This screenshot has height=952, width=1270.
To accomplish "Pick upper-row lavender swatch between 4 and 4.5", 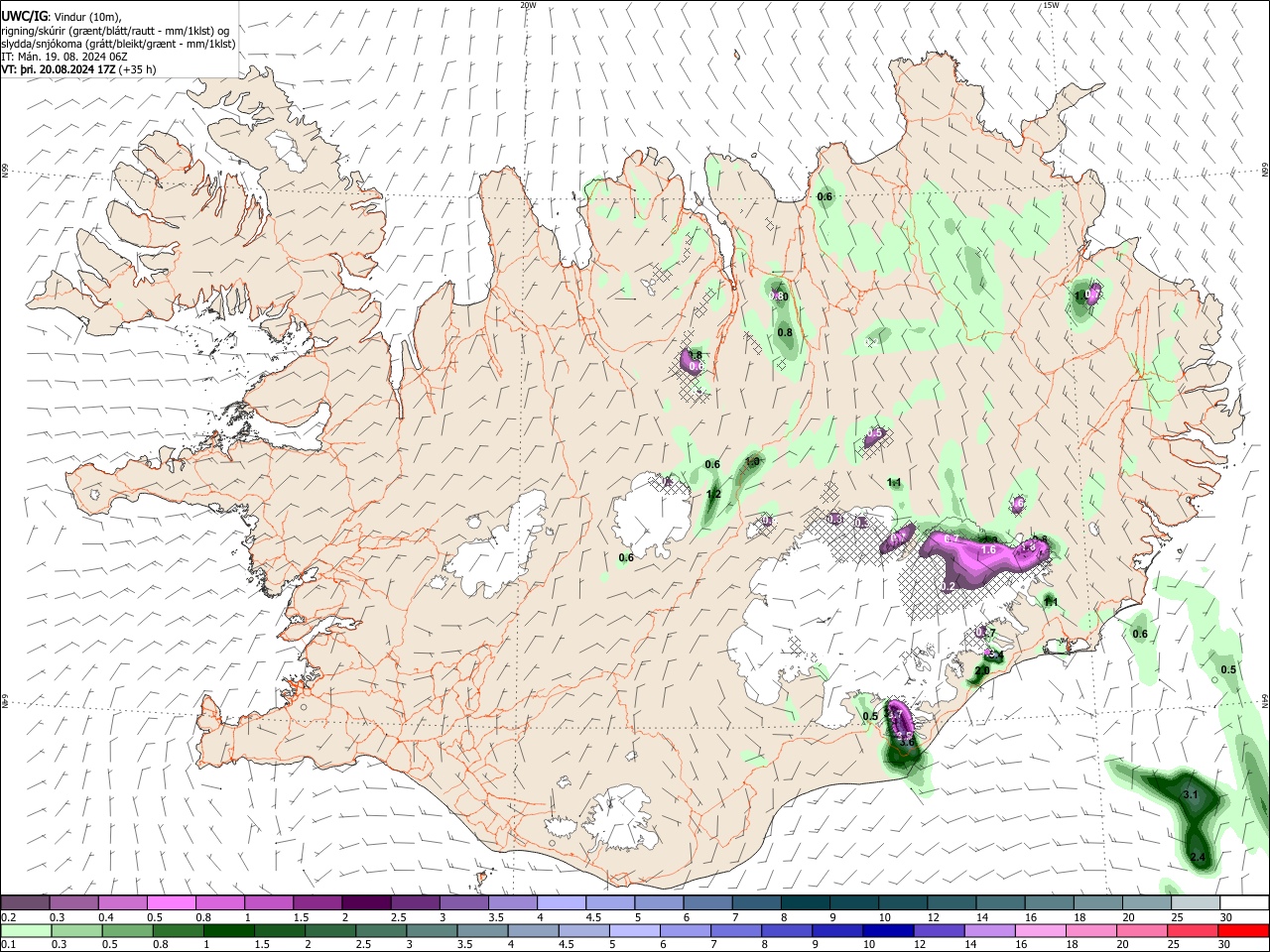I will point(562,902).
